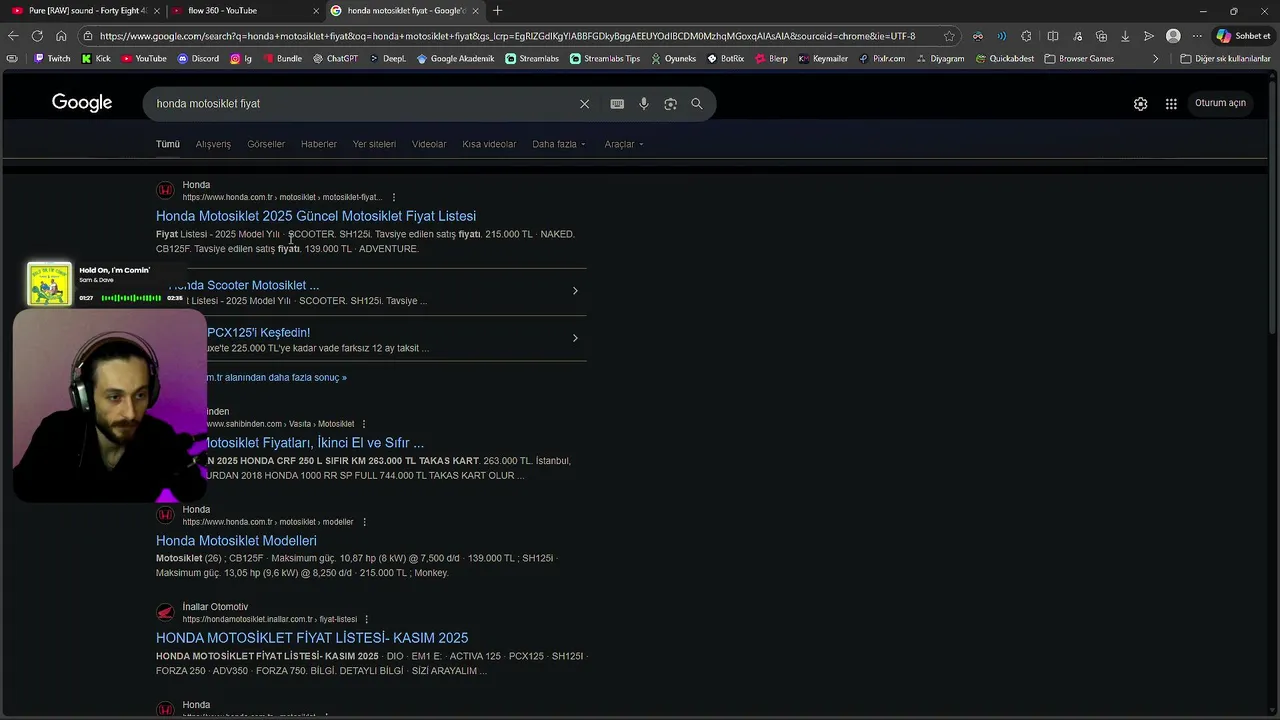Image resolution: width=1280 pixels, height=720 pixels.
Task: Expand the Daha fazla dropdown
Action: point(559,144)
